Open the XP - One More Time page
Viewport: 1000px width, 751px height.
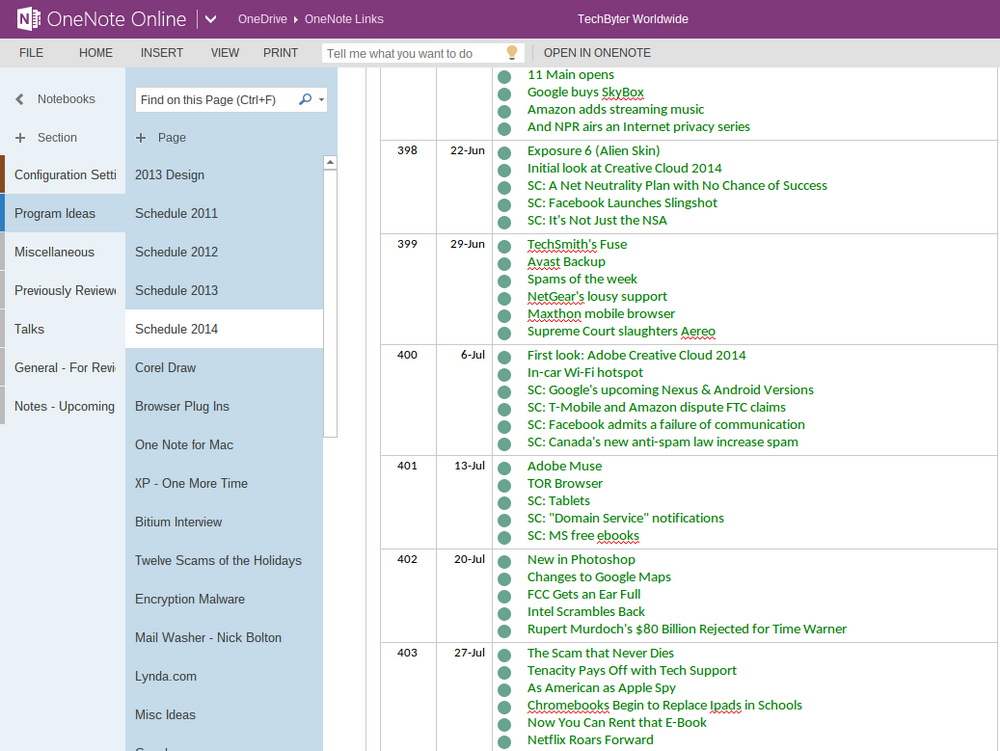point(224,483)
